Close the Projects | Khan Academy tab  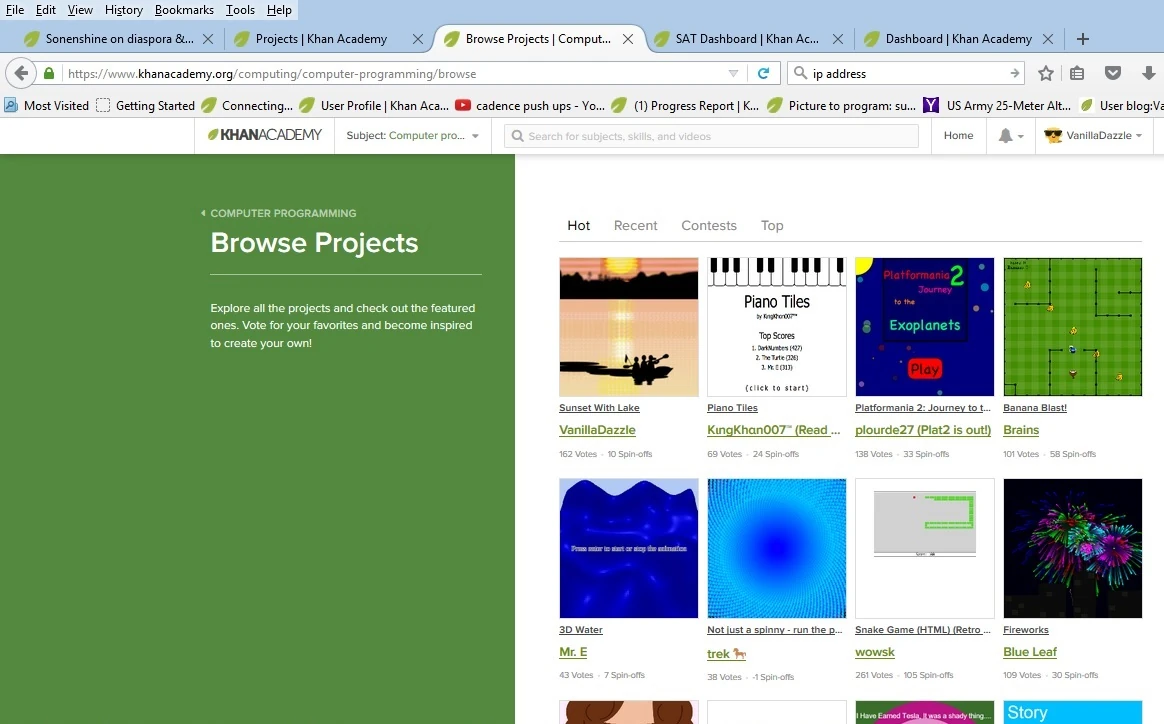[418, 39]
